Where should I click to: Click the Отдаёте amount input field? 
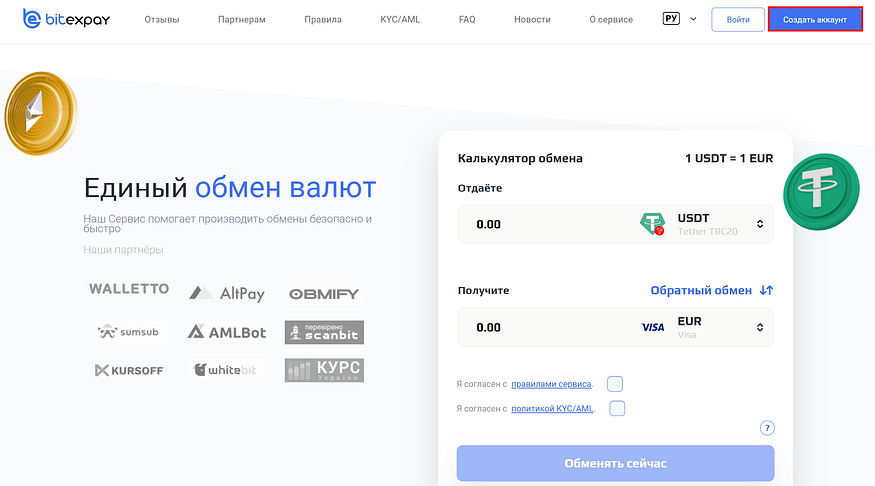[x=547, y=224]
